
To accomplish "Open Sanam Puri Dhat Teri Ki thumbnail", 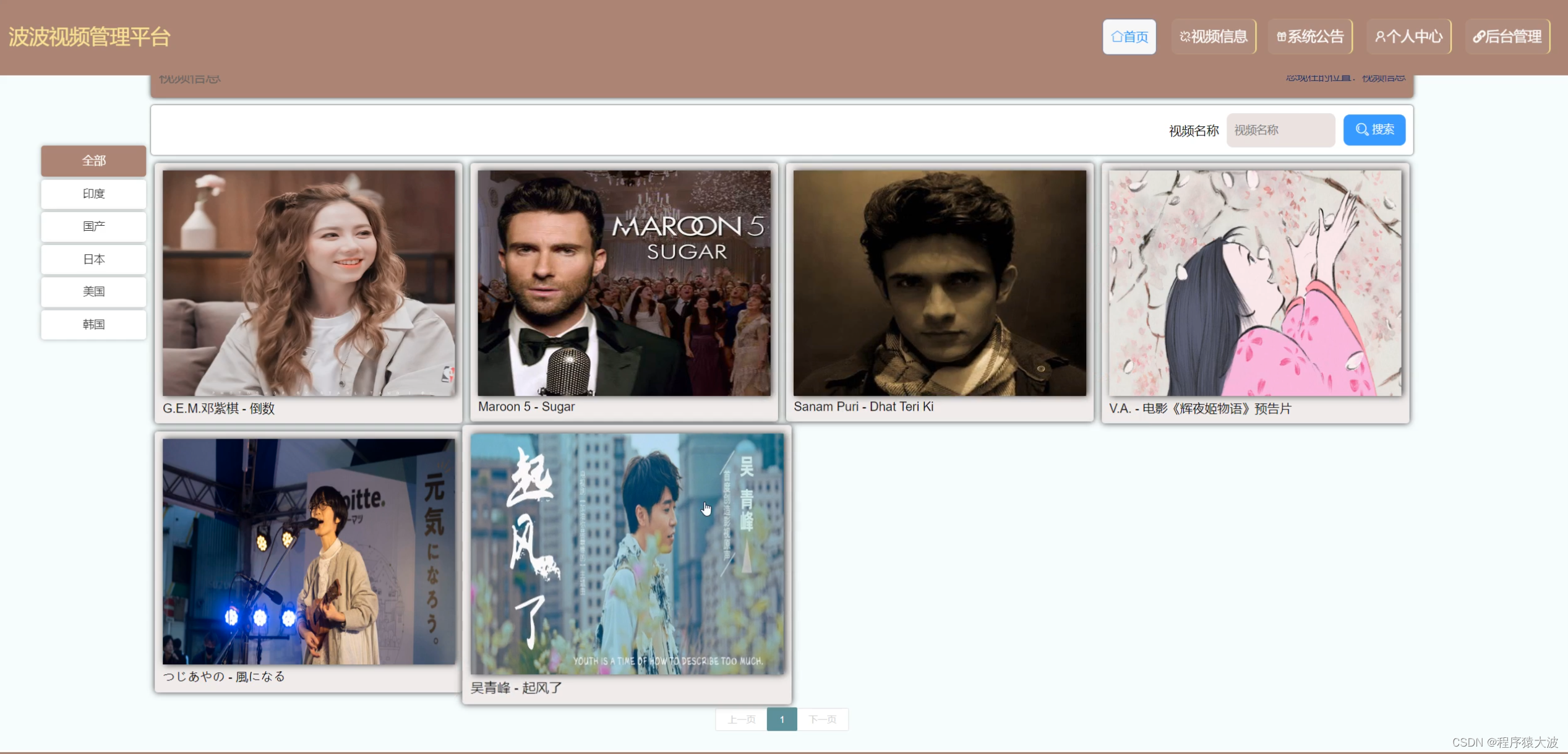I will click(x=940, y=283).
